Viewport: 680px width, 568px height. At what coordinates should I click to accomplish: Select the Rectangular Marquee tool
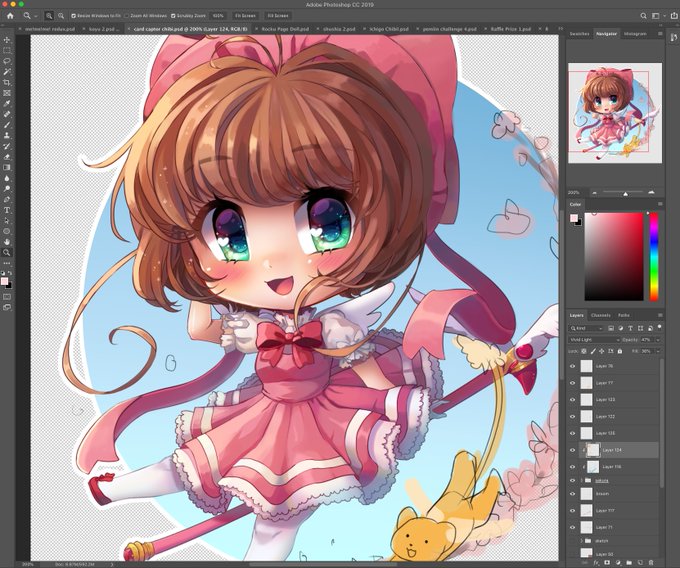click(x=7, y=50)
